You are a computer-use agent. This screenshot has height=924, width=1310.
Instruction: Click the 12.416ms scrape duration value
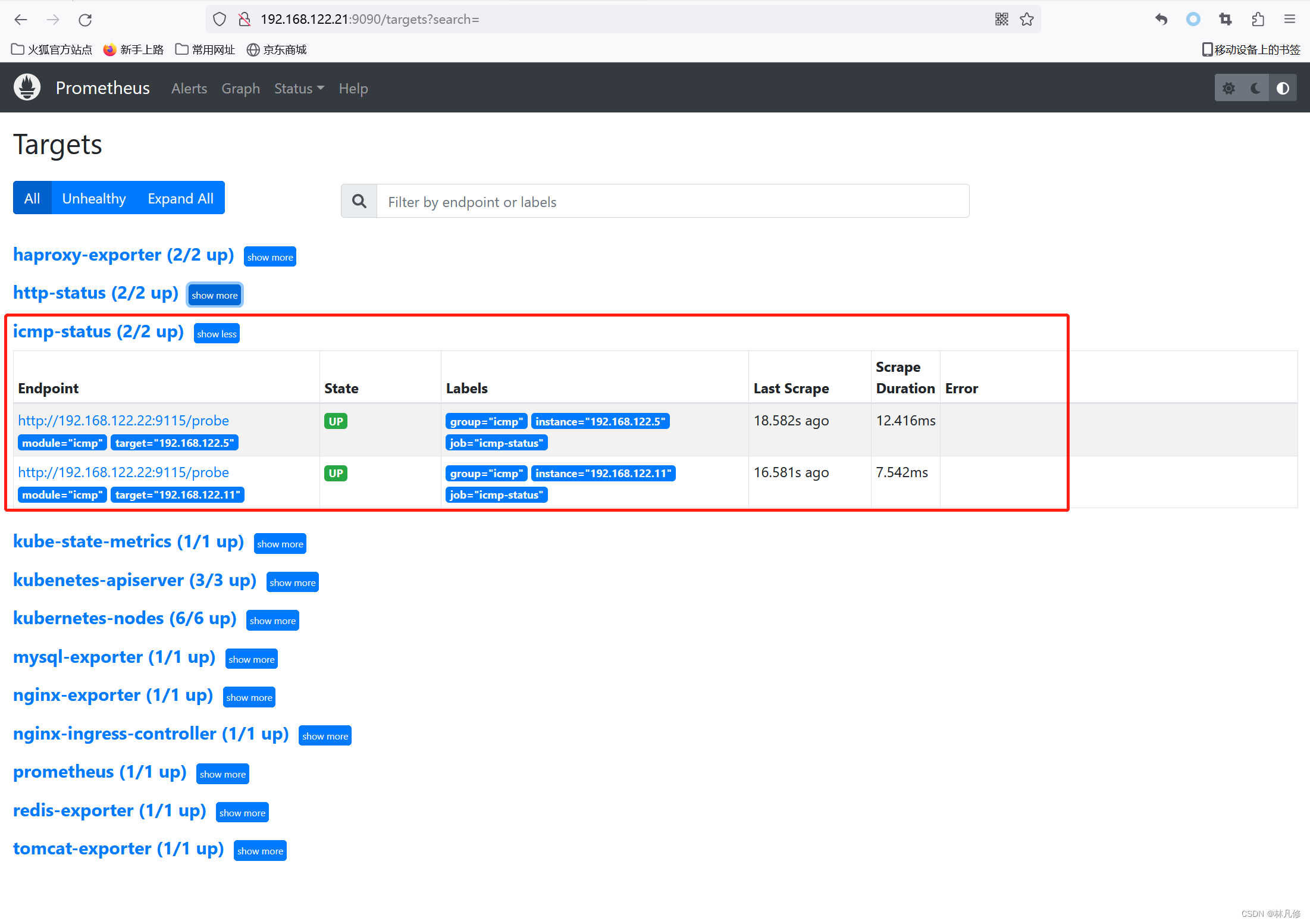tap(905, 421)
